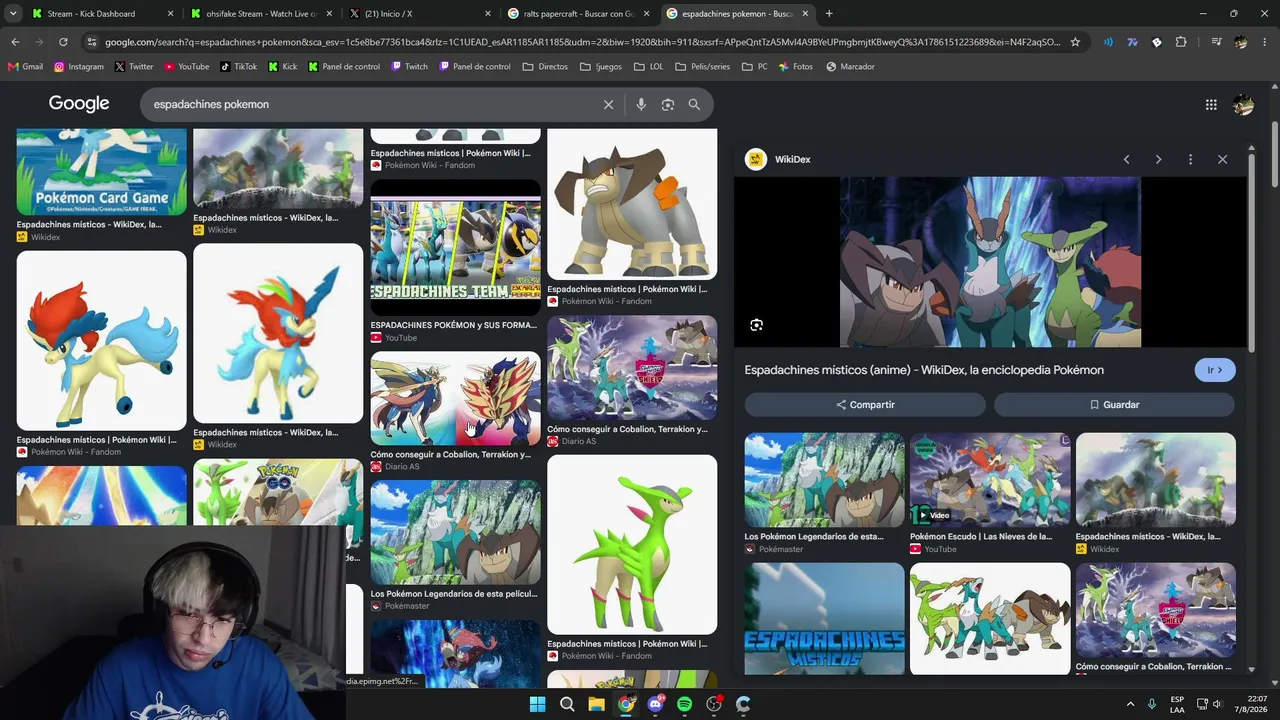This screenshot has height=720, width=1280.
Task: Clear the Google search box text
Action: (608, 104)
